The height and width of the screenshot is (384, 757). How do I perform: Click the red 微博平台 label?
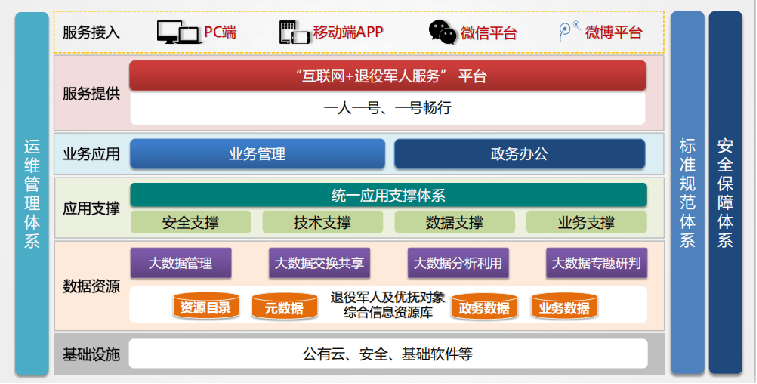click(614, 32)
